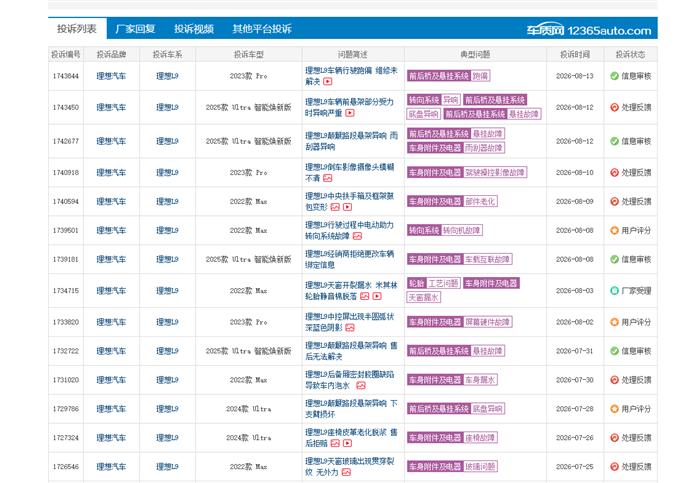Select the 跑偏 tag in row 1743844

[x=480, y=76]
